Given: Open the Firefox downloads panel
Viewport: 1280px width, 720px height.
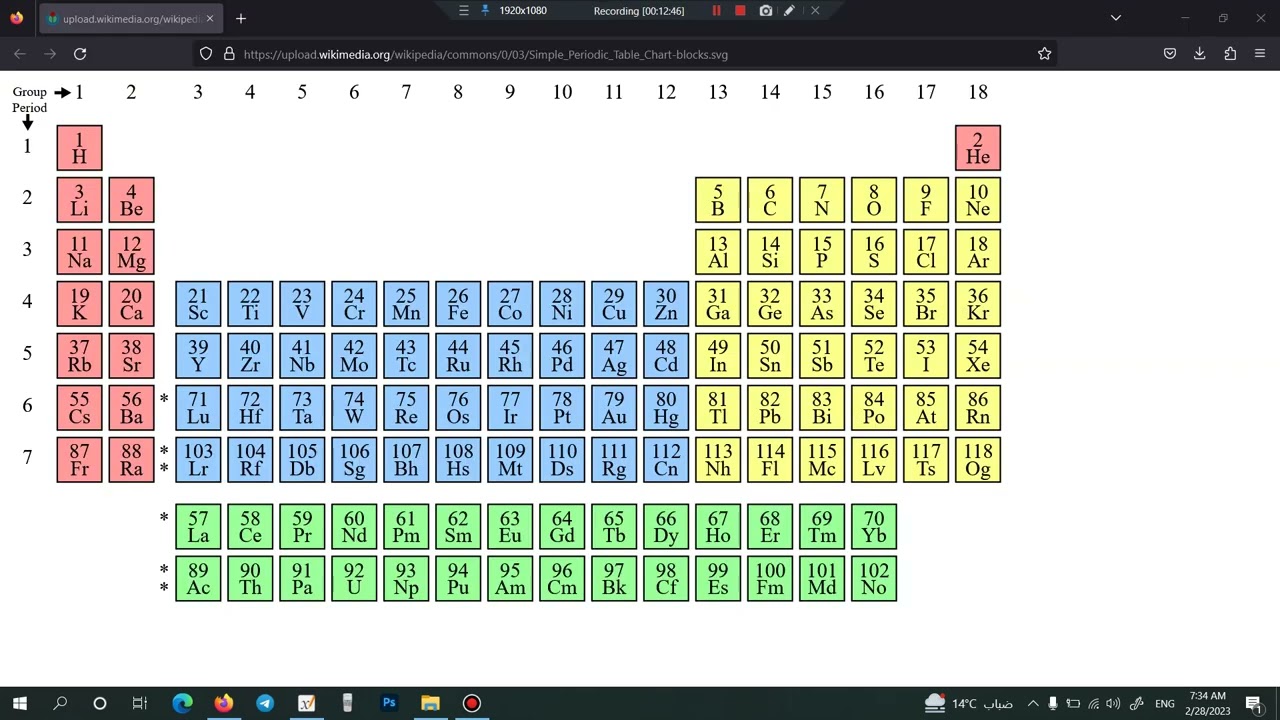Looking at the screenshot, I should pyautogui.click(x=1200, y=54).
